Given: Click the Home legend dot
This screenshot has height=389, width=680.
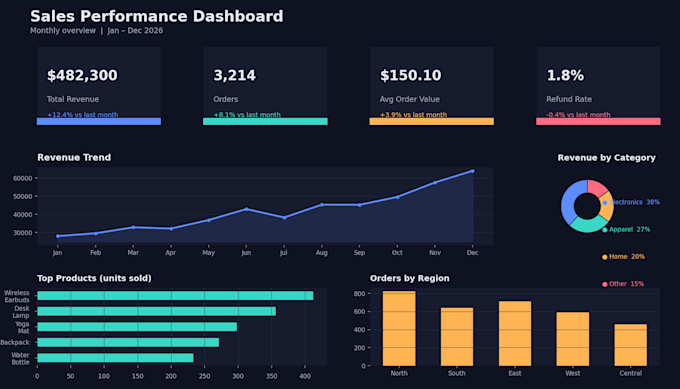Looking at the screenshot, I should tap(605, 257).
